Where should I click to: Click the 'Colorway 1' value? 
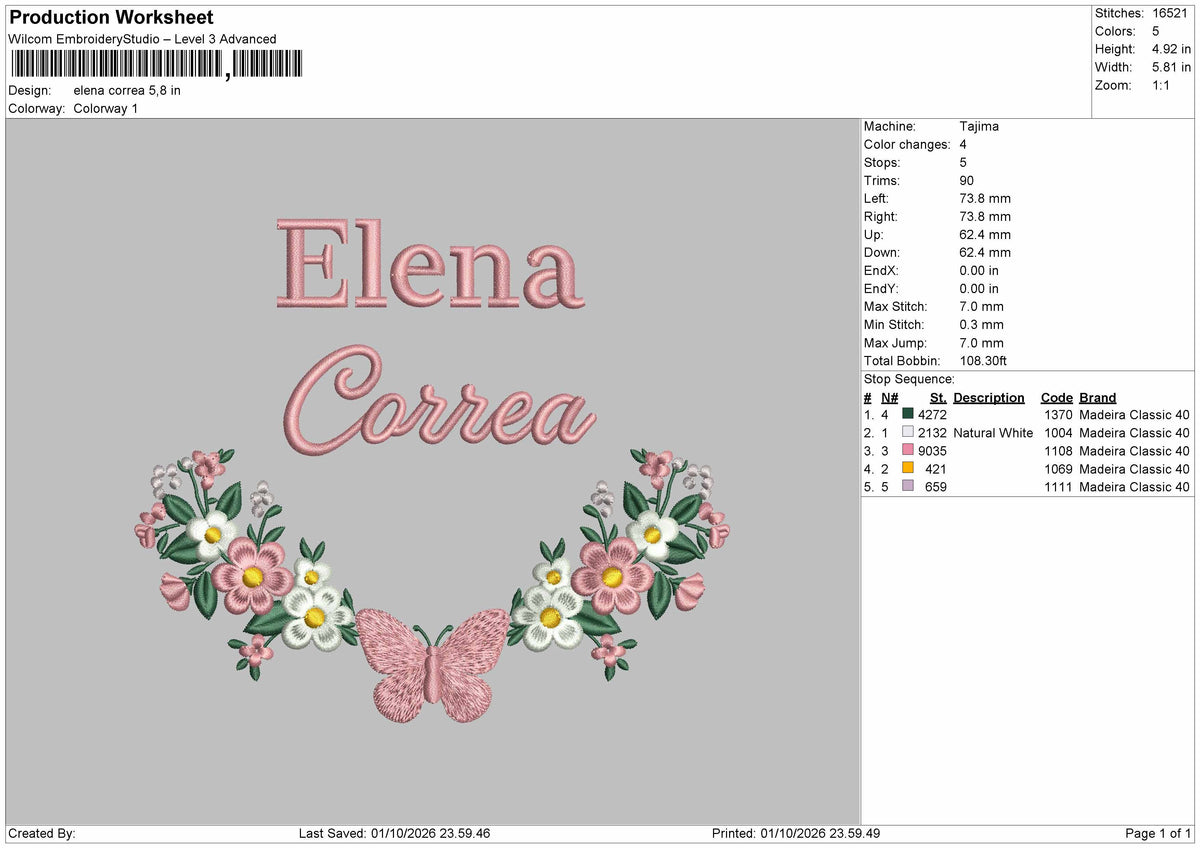click(x=106, y=108)
